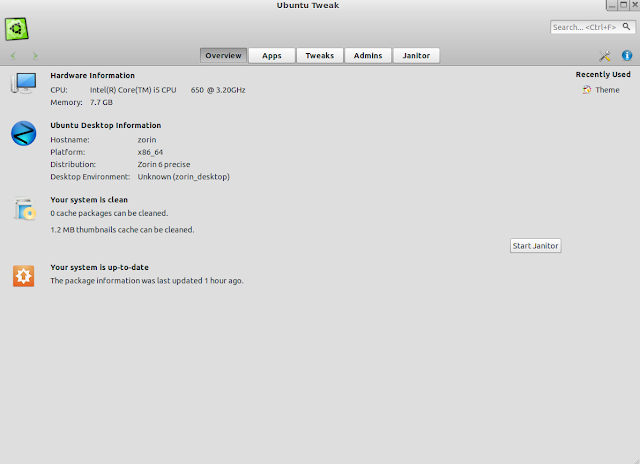This screenshot has width=640, height=464.
Task: Click the "Ubuntu Desktop Information" heading
Action: pyautogui.click(x=106, y=125)
